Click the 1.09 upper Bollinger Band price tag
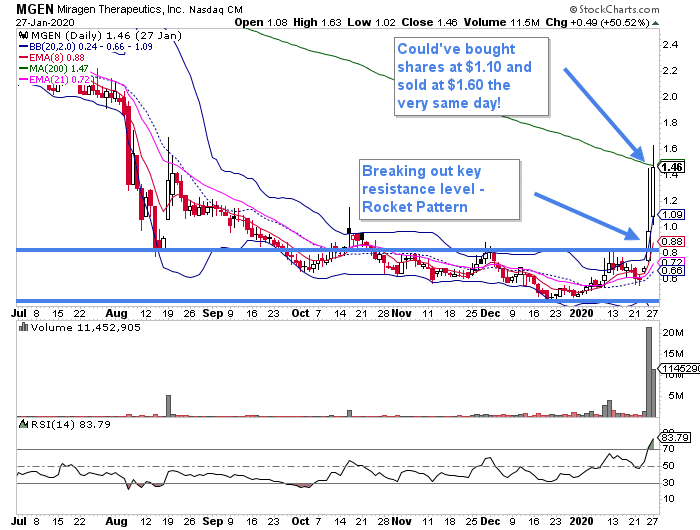Image resolution: width=700 pixels, height=530 pixels. click(672, 215)
